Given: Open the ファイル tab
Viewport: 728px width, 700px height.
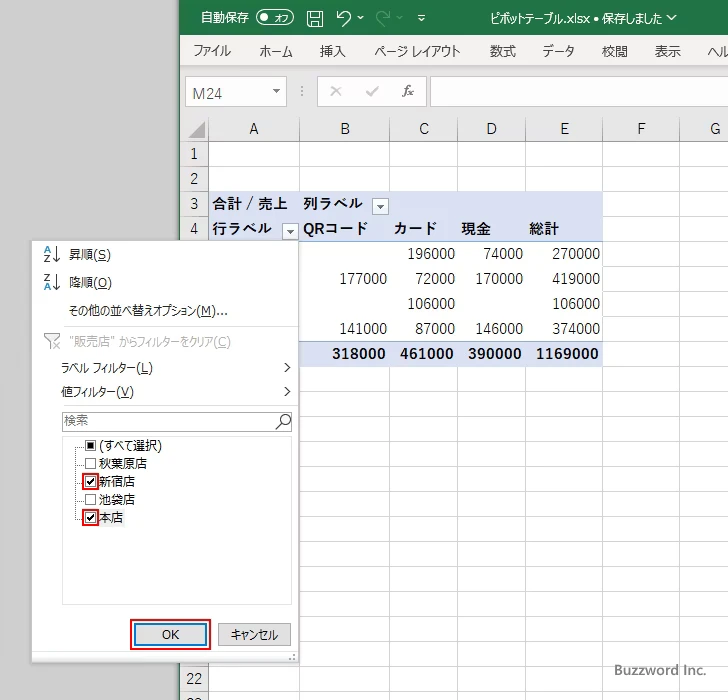Looking at the screenshot, I should (x=212, y=51).
